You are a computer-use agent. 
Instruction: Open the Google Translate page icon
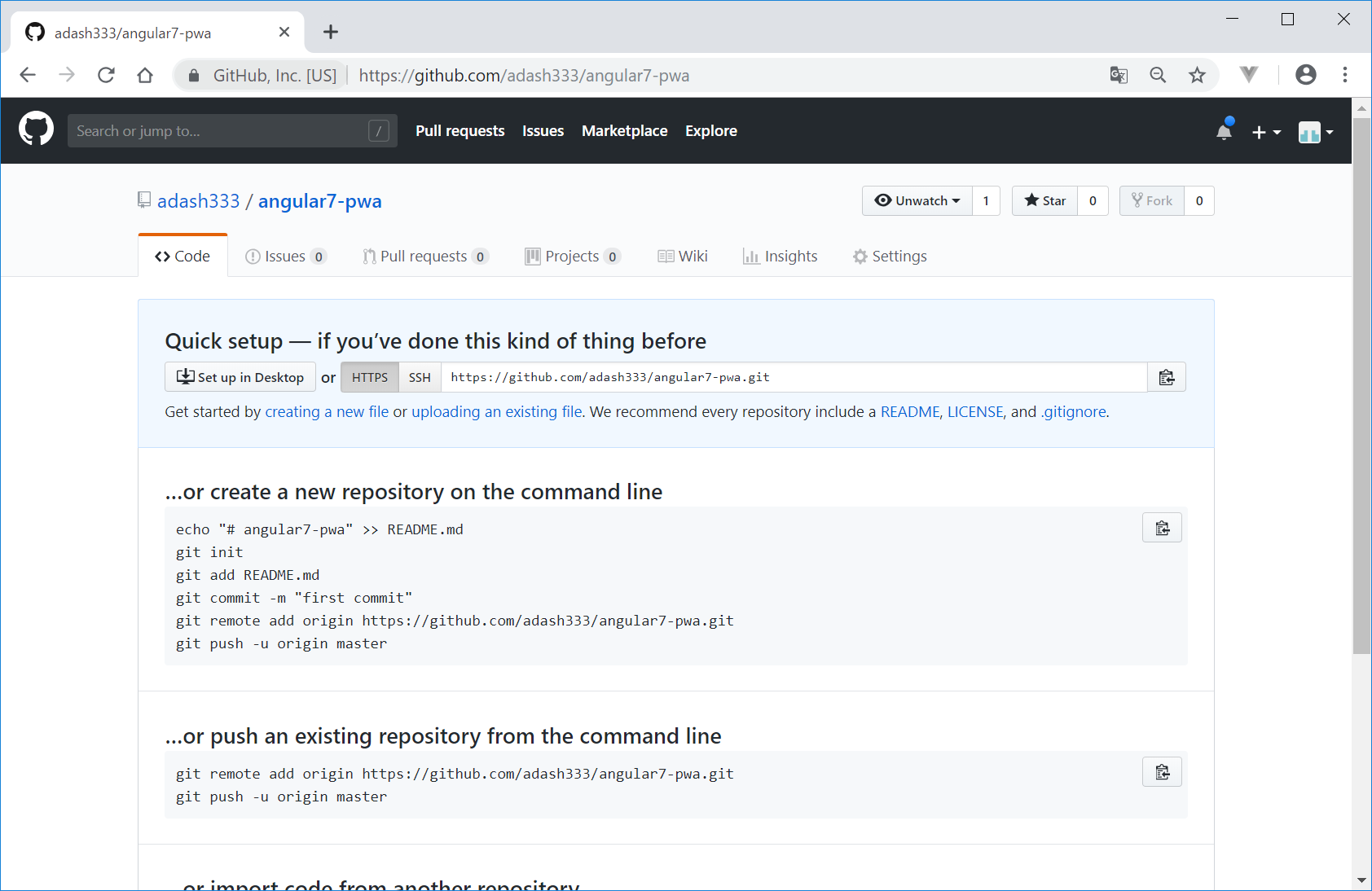click(1119, 76)
